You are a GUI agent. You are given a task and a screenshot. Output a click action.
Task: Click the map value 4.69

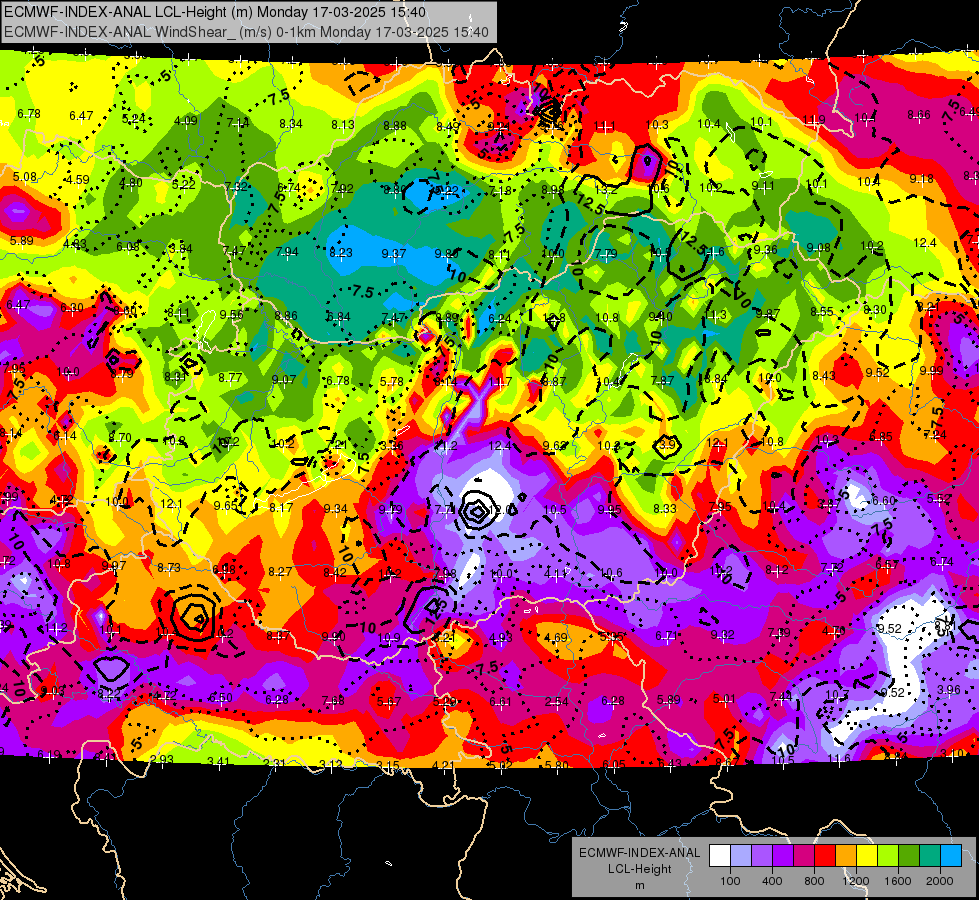556,638
